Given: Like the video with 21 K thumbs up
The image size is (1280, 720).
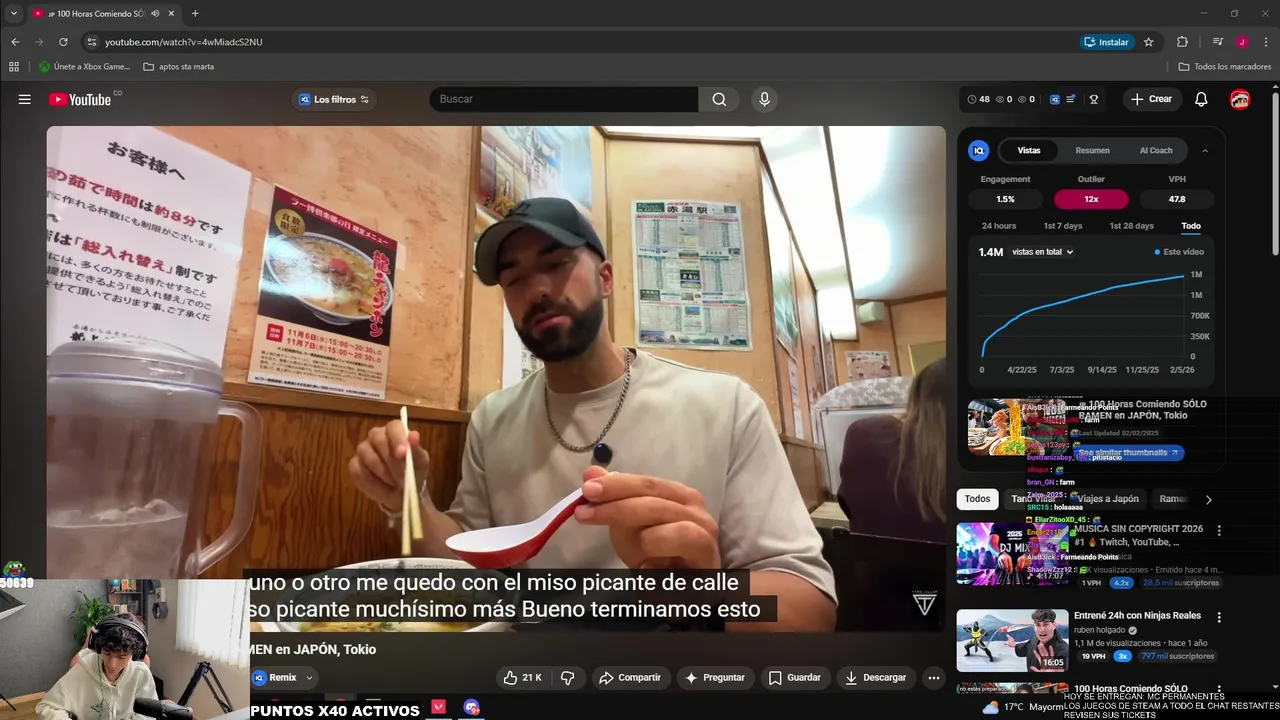Looking at the screenshot, I should (522, 677).
